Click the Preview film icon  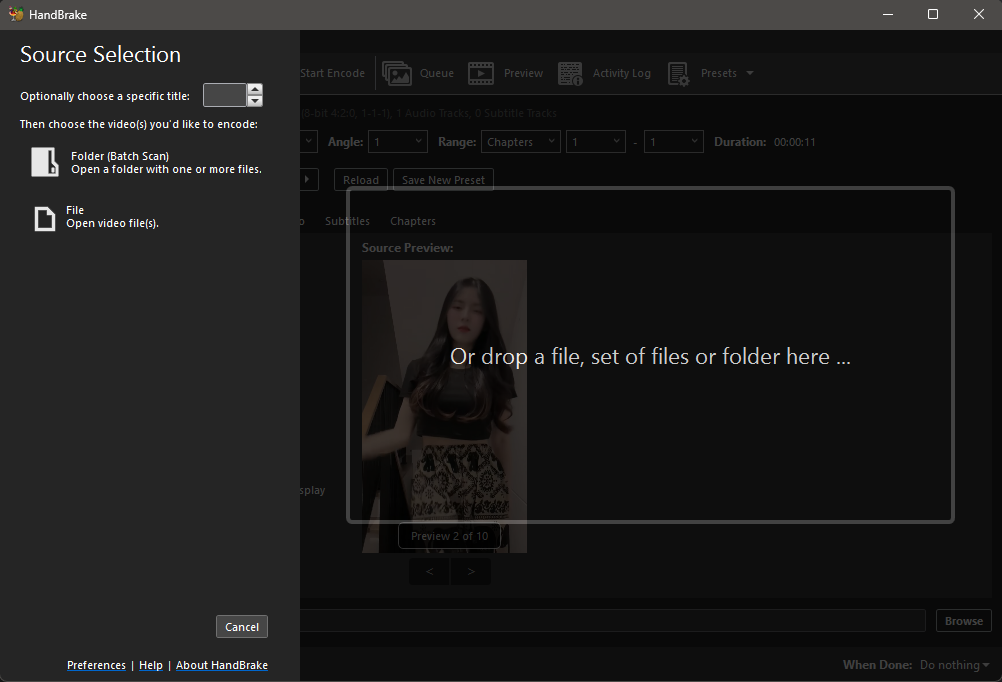point(481,73)
